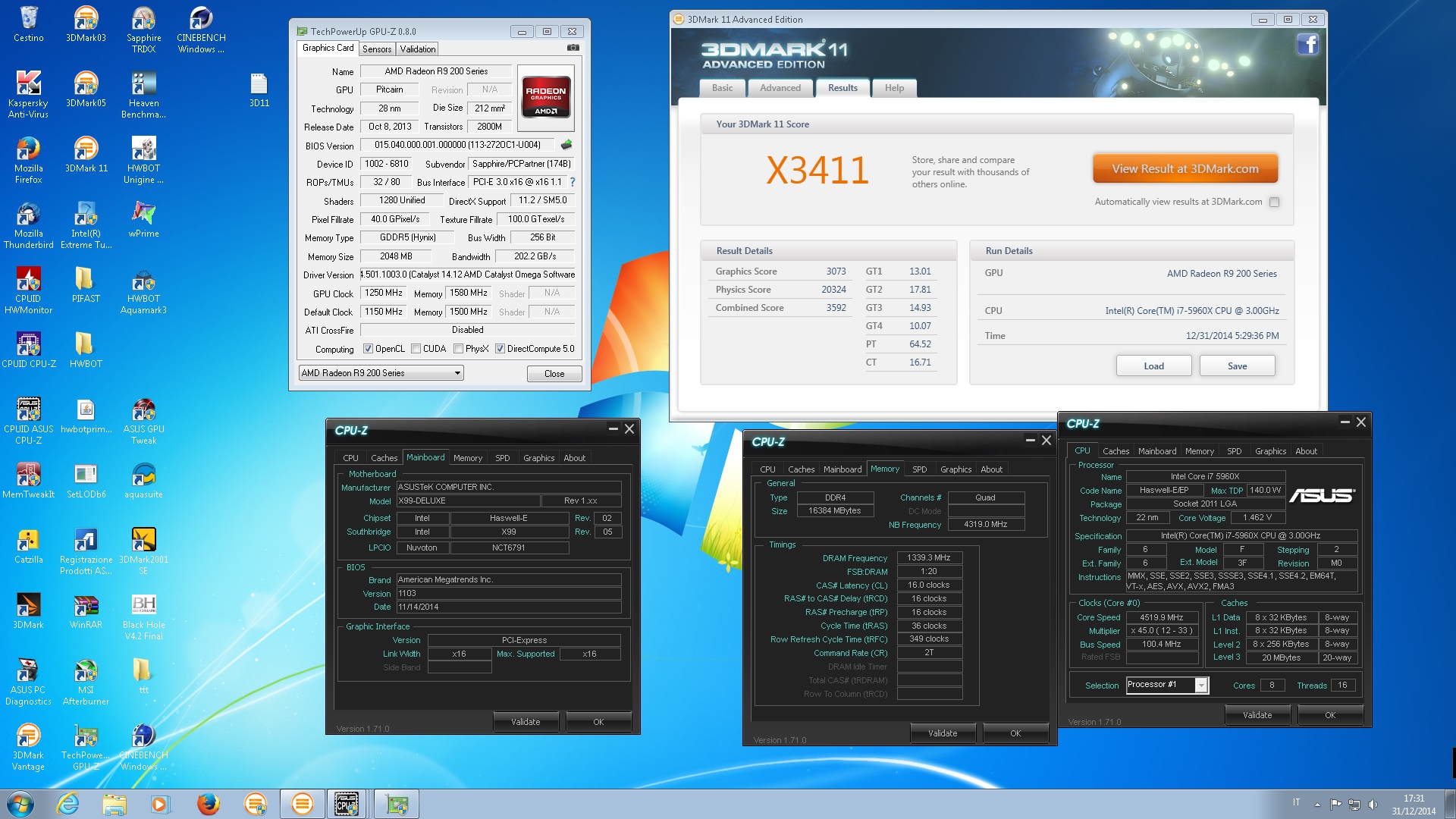
Task: Open the HWBOT Unigine shortcut
Action: tap(143, 160)
